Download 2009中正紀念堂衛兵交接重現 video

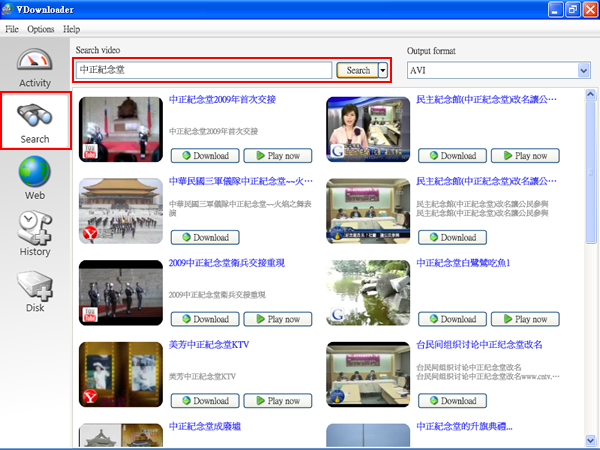click(x=205, y=319)
